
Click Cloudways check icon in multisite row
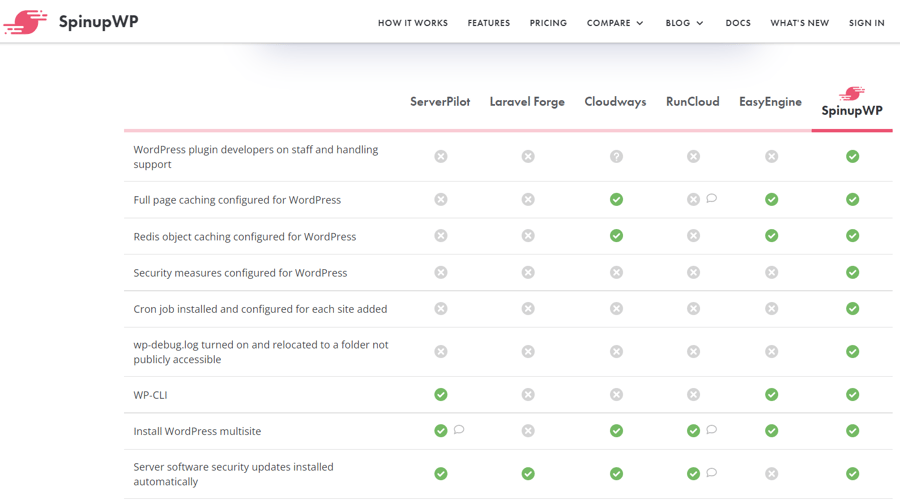click(x=616, y=431)
